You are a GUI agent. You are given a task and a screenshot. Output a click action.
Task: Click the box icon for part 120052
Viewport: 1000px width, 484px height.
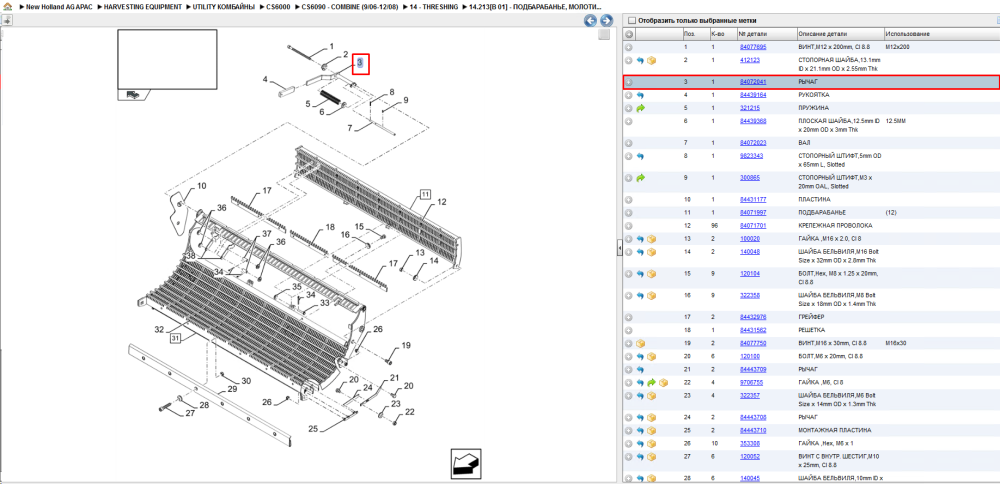click(x=651, y=457)
